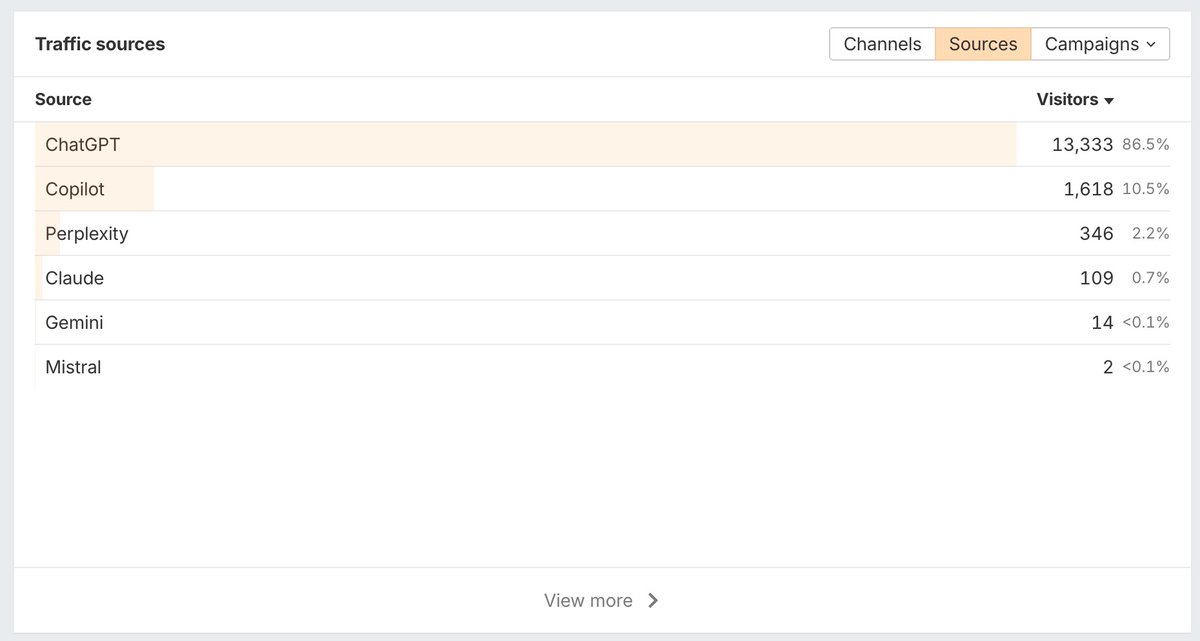The width and height of the screenshot is (1200, 641).
Task: Select the ChatGPT source row
Action: point(82,145)
